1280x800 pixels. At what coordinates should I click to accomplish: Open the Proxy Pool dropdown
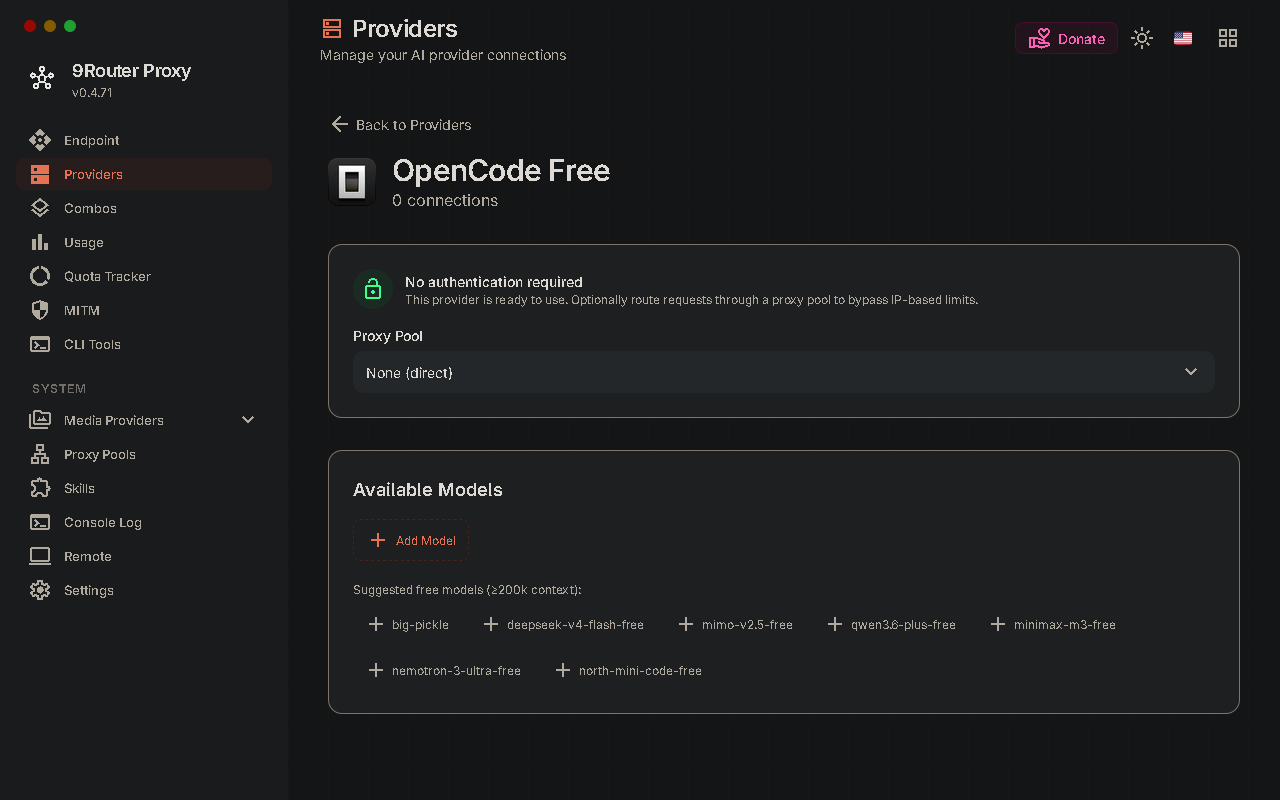[x=784, y=372]
